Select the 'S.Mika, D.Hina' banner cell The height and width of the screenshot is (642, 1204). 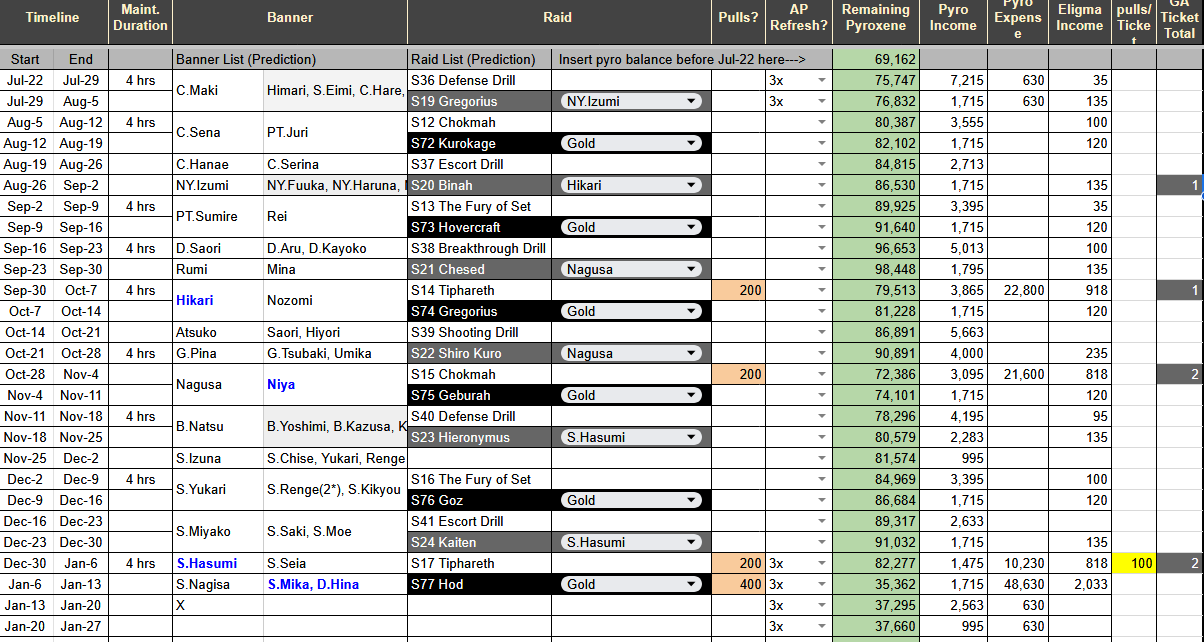point(335,584)
